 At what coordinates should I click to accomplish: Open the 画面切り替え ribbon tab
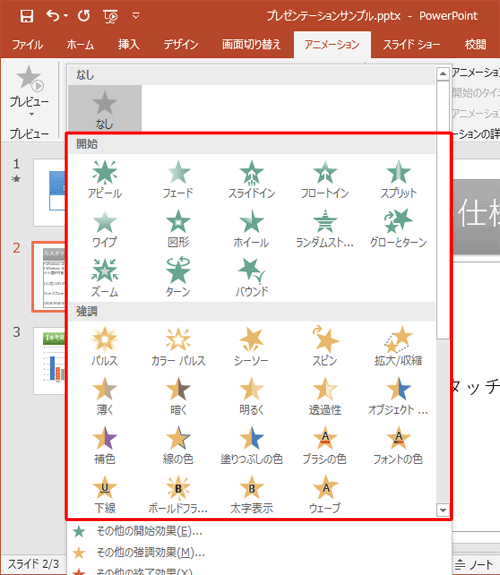tap(251, 45)
